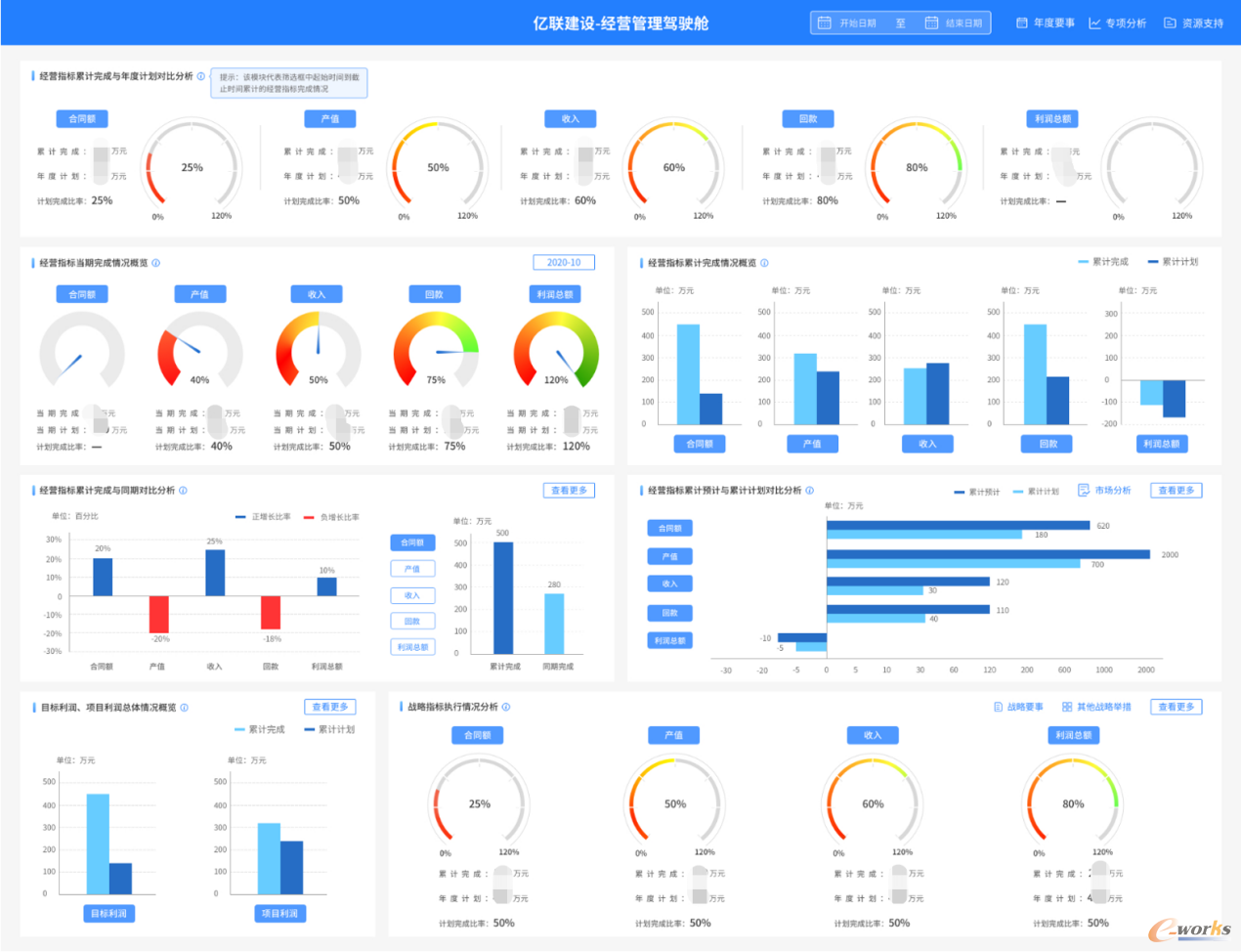Click the 战略要事 document icon
This screenshot has width=1241, height=952.
pyautogui.click(x=998, y=707)
